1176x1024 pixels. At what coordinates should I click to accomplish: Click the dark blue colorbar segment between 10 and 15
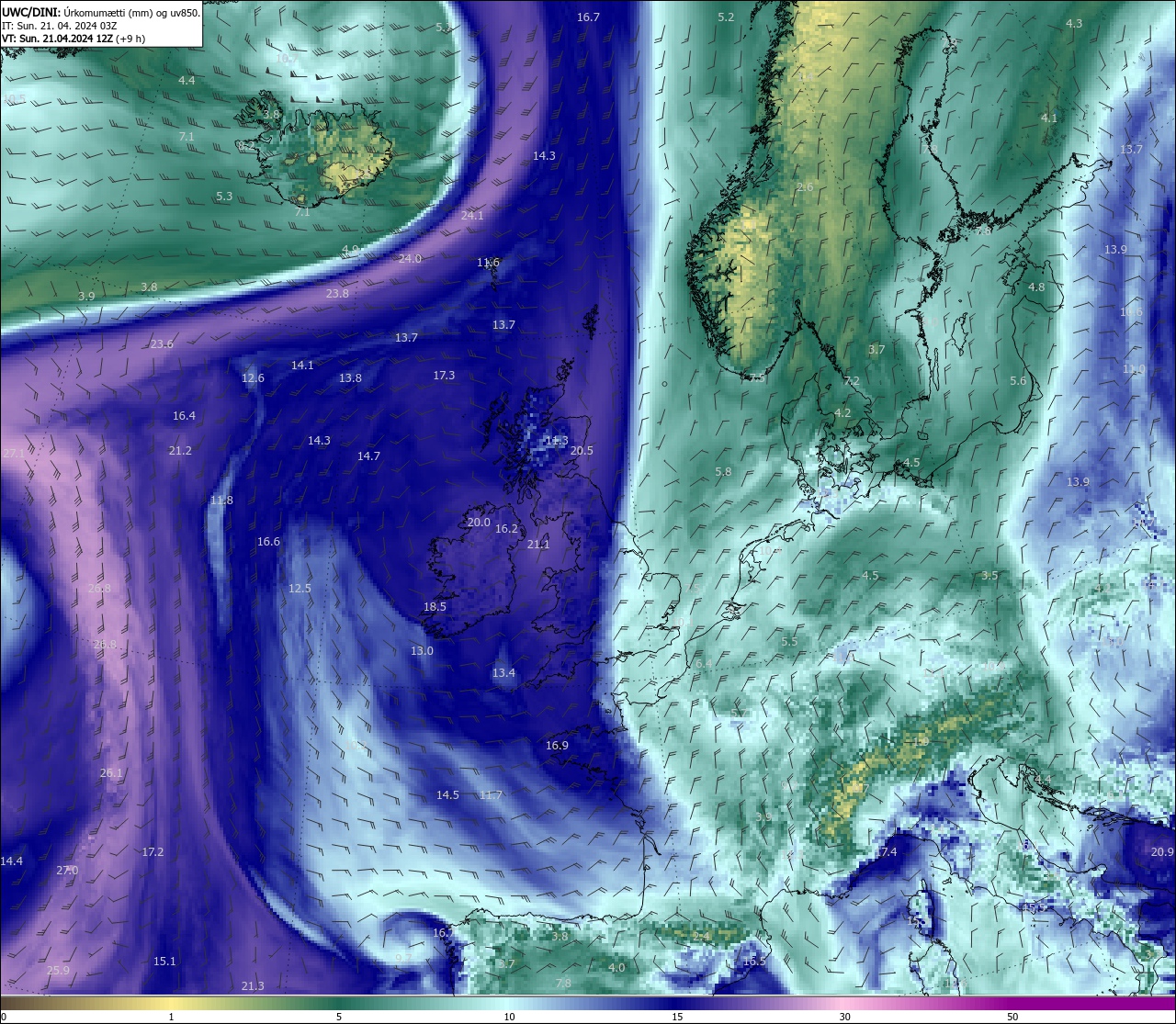pos(593,1003)
